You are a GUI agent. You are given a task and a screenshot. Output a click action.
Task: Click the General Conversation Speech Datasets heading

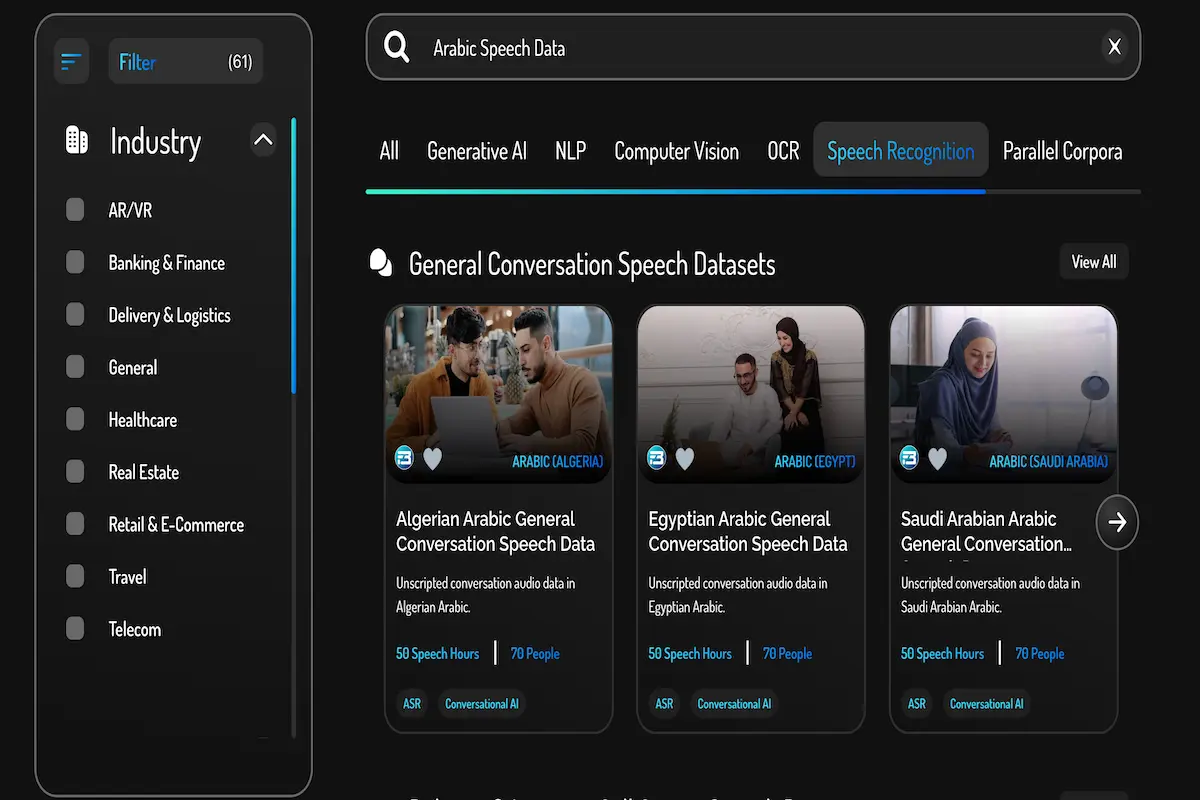click(592, 264)
